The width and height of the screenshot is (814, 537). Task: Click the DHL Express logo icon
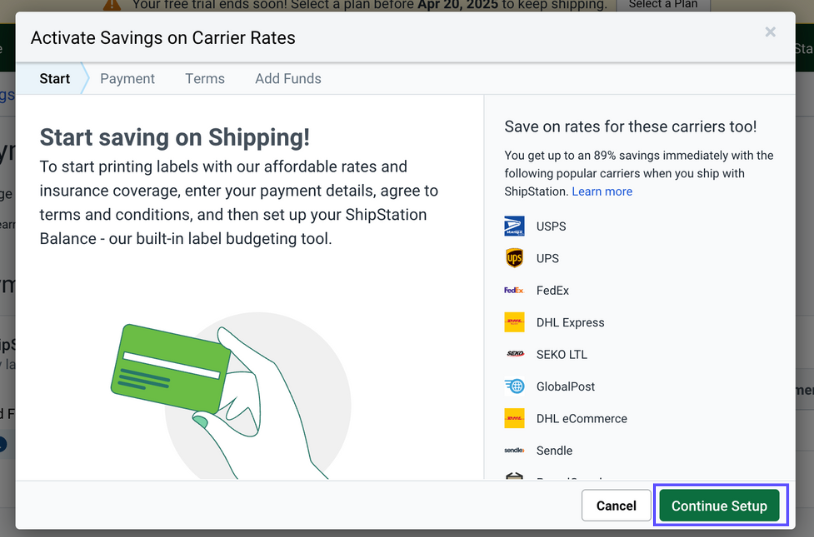point(514,322)
